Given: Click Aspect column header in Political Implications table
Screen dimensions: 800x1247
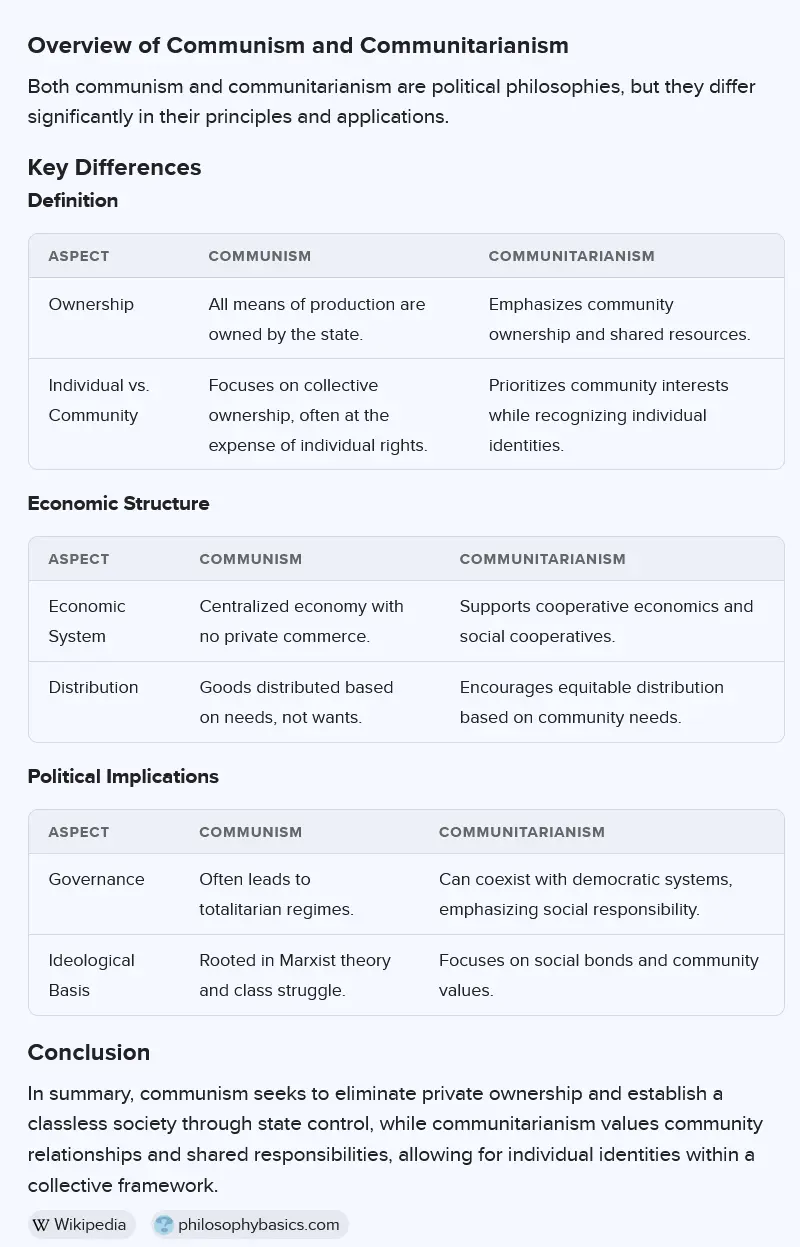Looking at the screenshot, I should [79, 832].
